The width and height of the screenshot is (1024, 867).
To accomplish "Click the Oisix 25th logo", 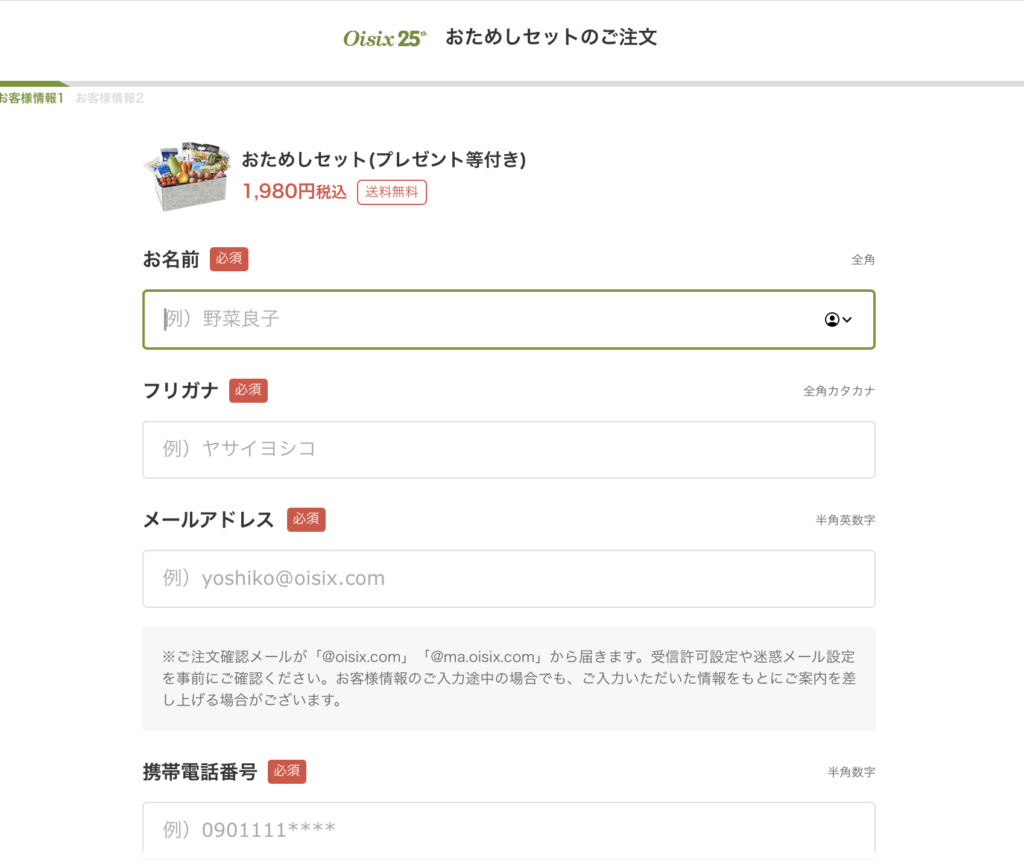I will pos(385,38).
